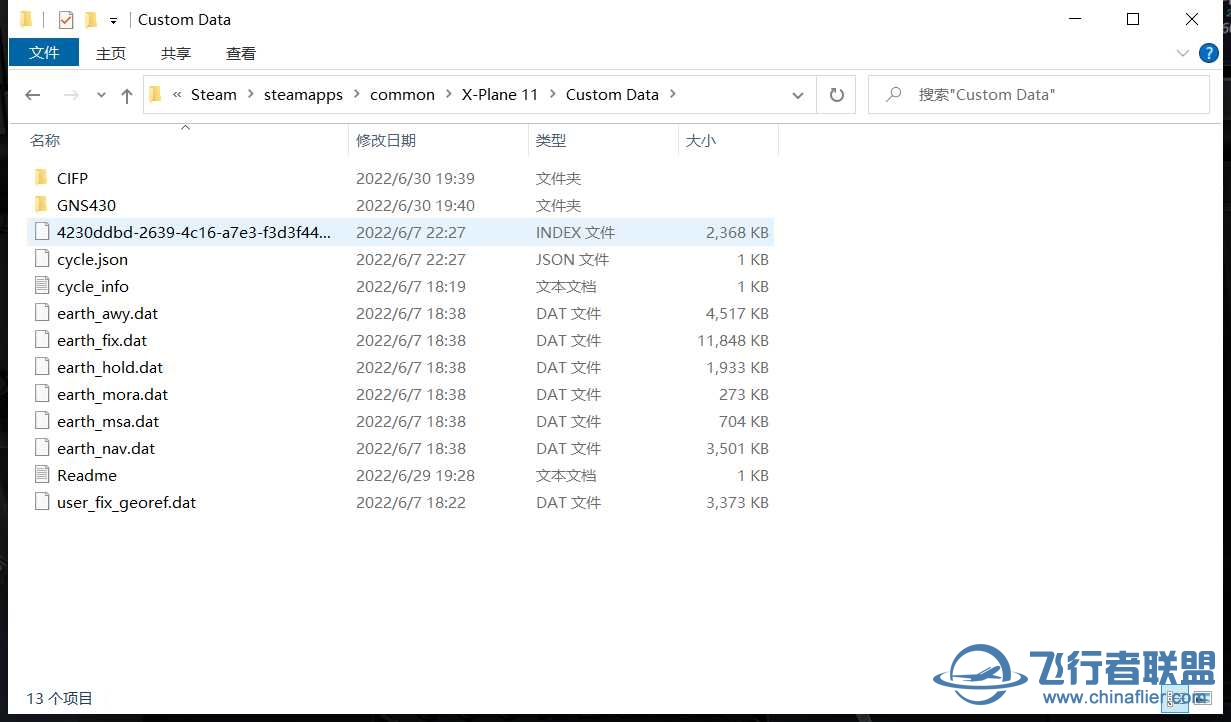1231x722 pixels.
Task: Select the Readme text document icon
Action: (41, 475)
